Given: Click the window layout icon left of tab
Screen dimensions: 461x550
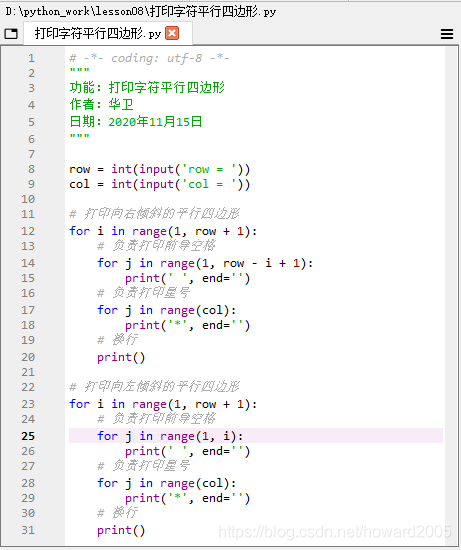Looking at the screenshot, I should 11,34.
